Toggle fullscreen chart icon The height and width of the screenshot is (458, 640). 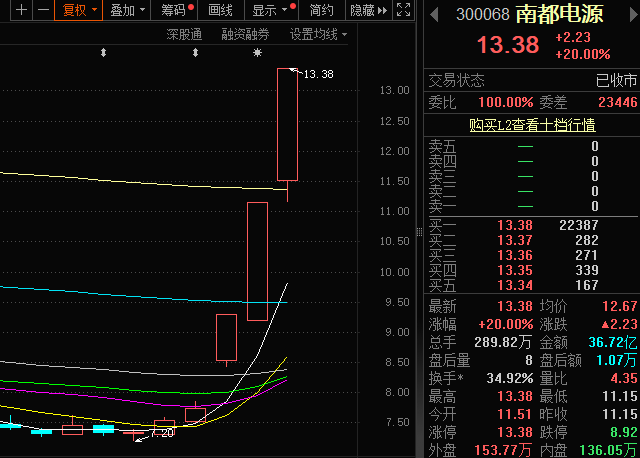[x=403, y=10]
